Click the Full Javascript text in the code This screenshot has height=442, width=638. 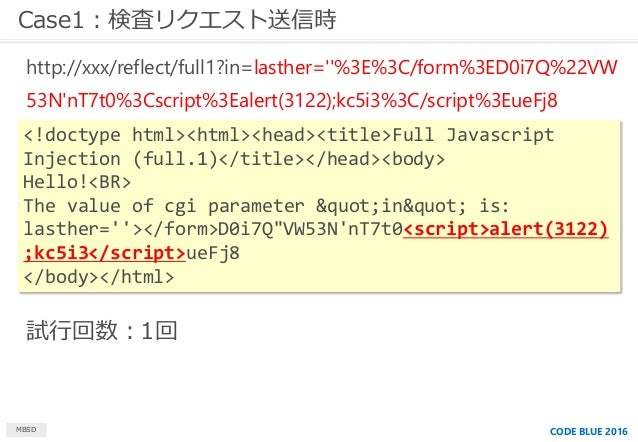474,135
